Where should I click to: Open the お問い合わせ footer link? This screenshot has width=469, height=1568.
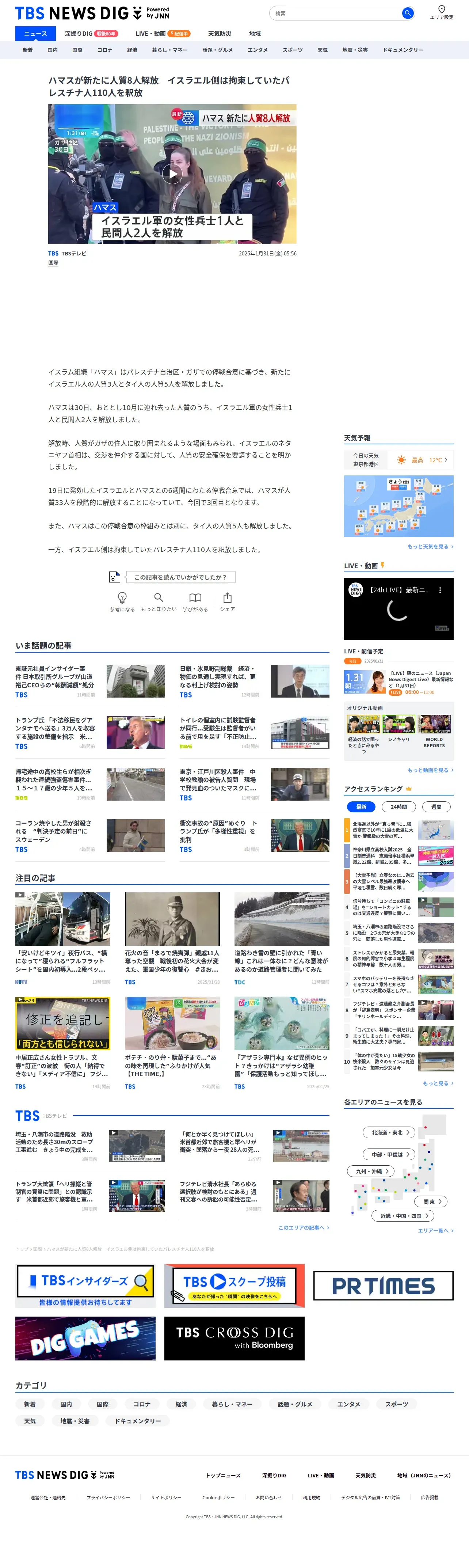269,1498
